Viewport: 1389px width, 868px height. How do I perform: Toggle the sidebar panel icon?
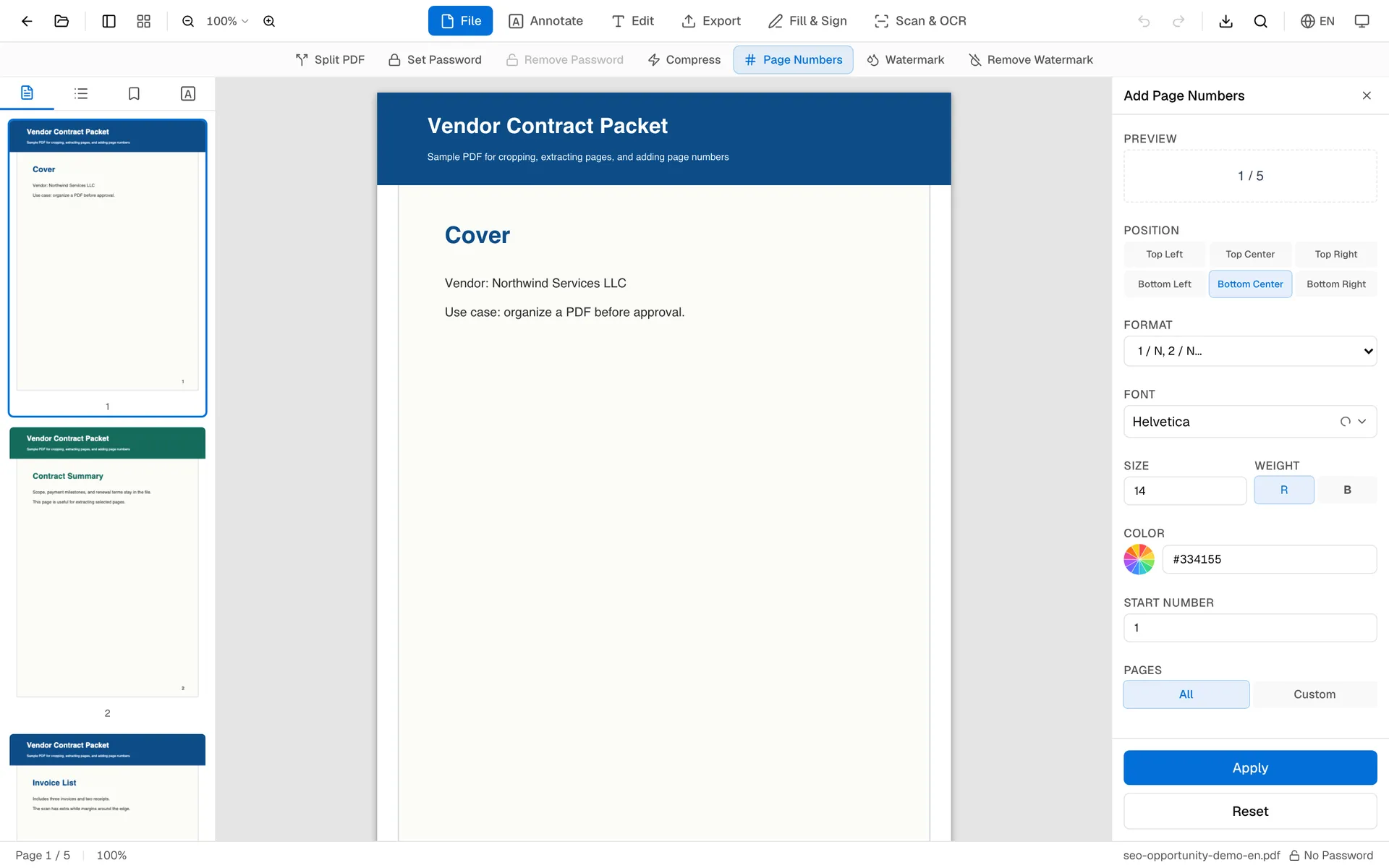(109, 21)
